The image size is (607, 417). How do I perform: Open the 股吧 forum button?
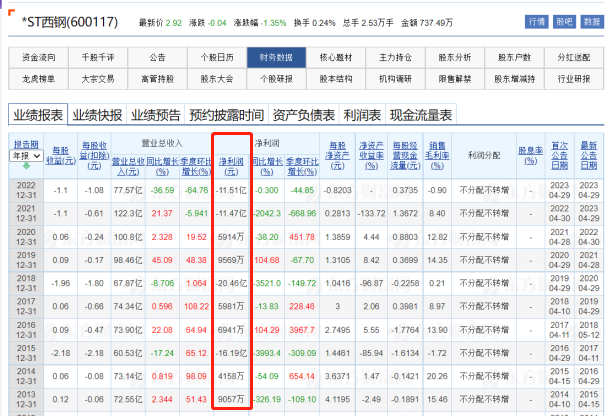[x=564, y=22]
